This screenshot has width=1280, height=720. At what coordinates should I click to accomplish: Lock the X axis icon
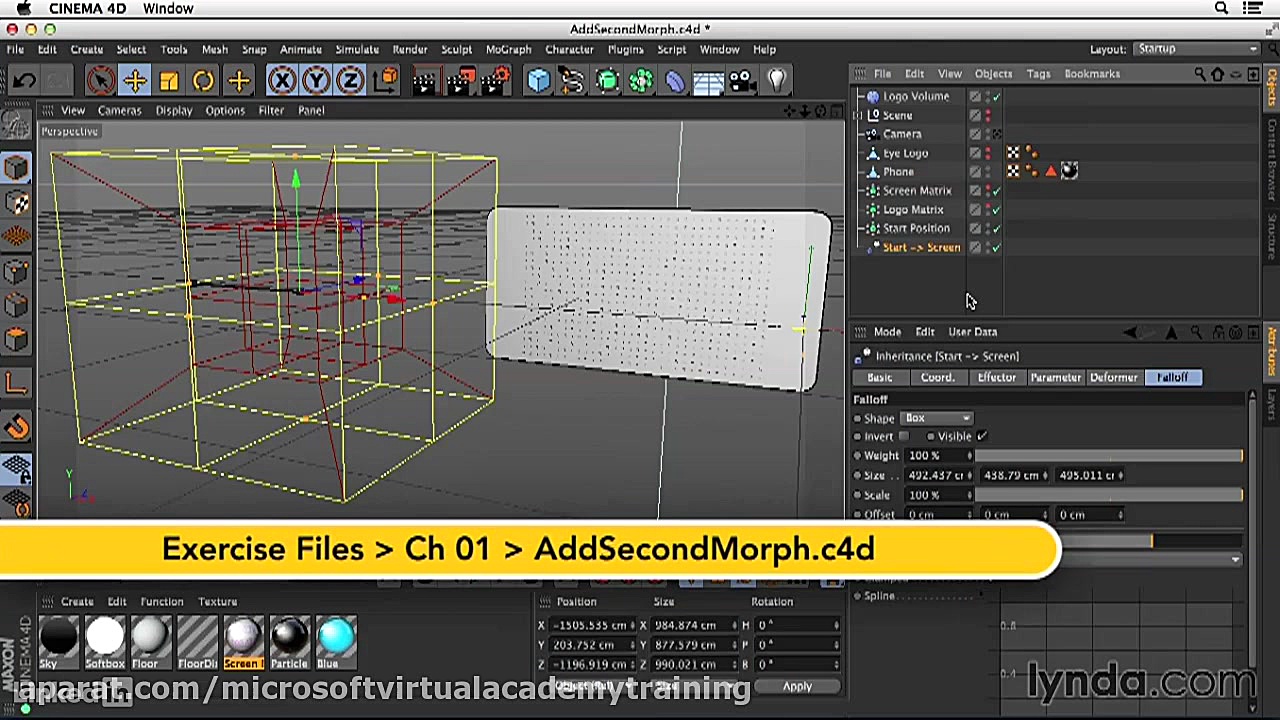pyautogui.click(x=283, y=80)
